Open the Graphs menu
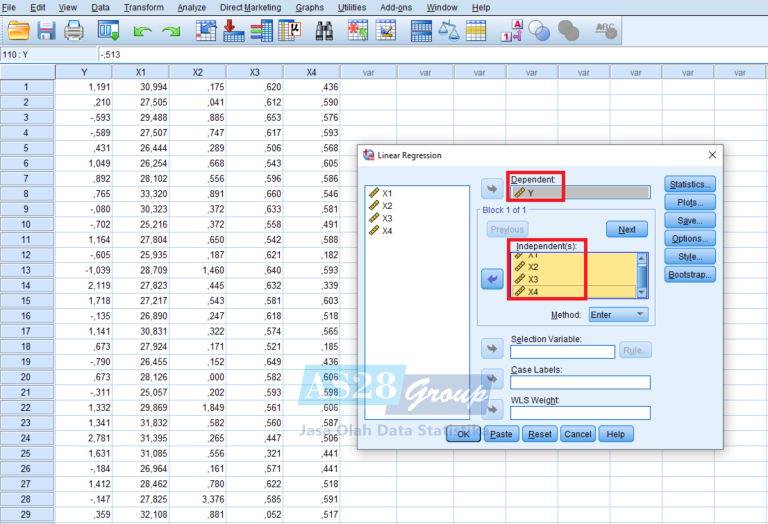This screenshot has width=768, height=524. click(x=309, y=7)
